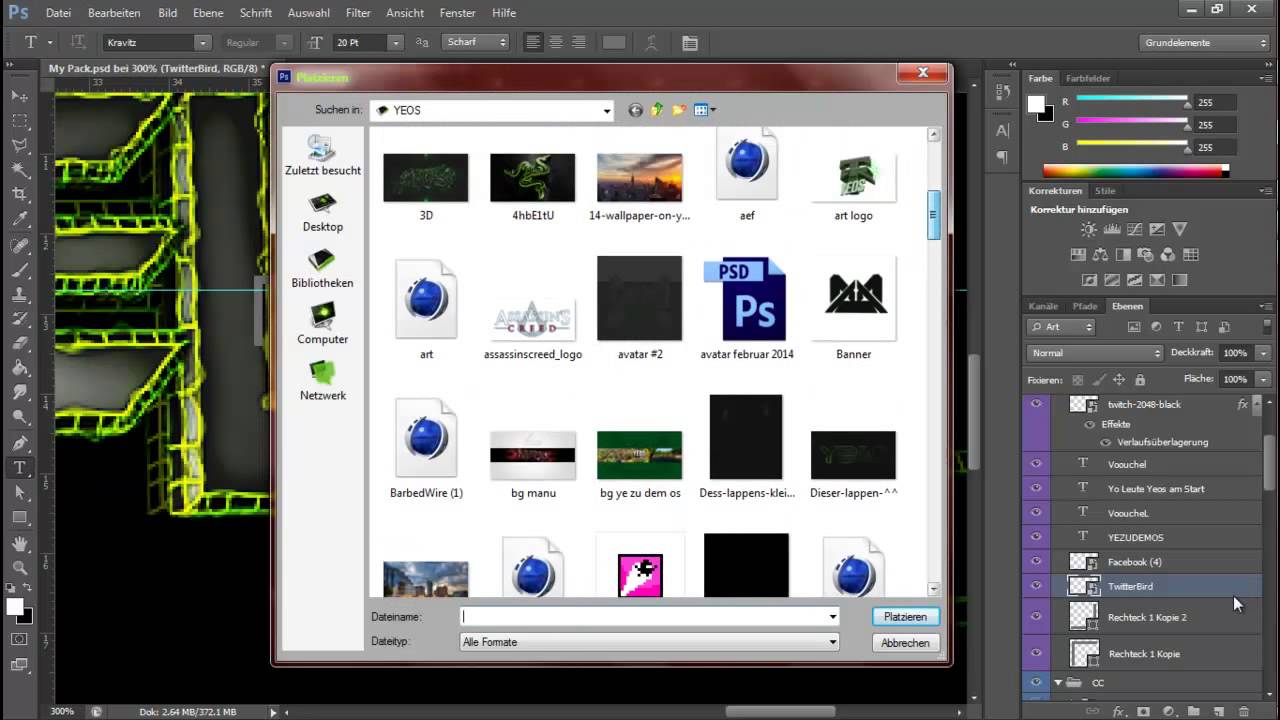Select the Move tool
The height and width of the screenshot is (720, 1280).
pyautogui.click(x=19, y=96)
